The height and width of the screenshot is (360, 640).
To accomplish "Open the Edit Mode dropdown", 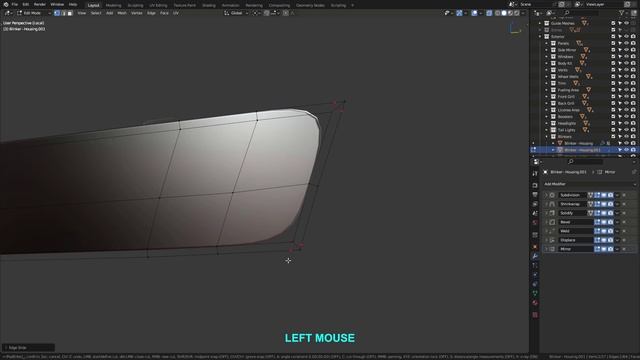I will (x=34, y=13).
